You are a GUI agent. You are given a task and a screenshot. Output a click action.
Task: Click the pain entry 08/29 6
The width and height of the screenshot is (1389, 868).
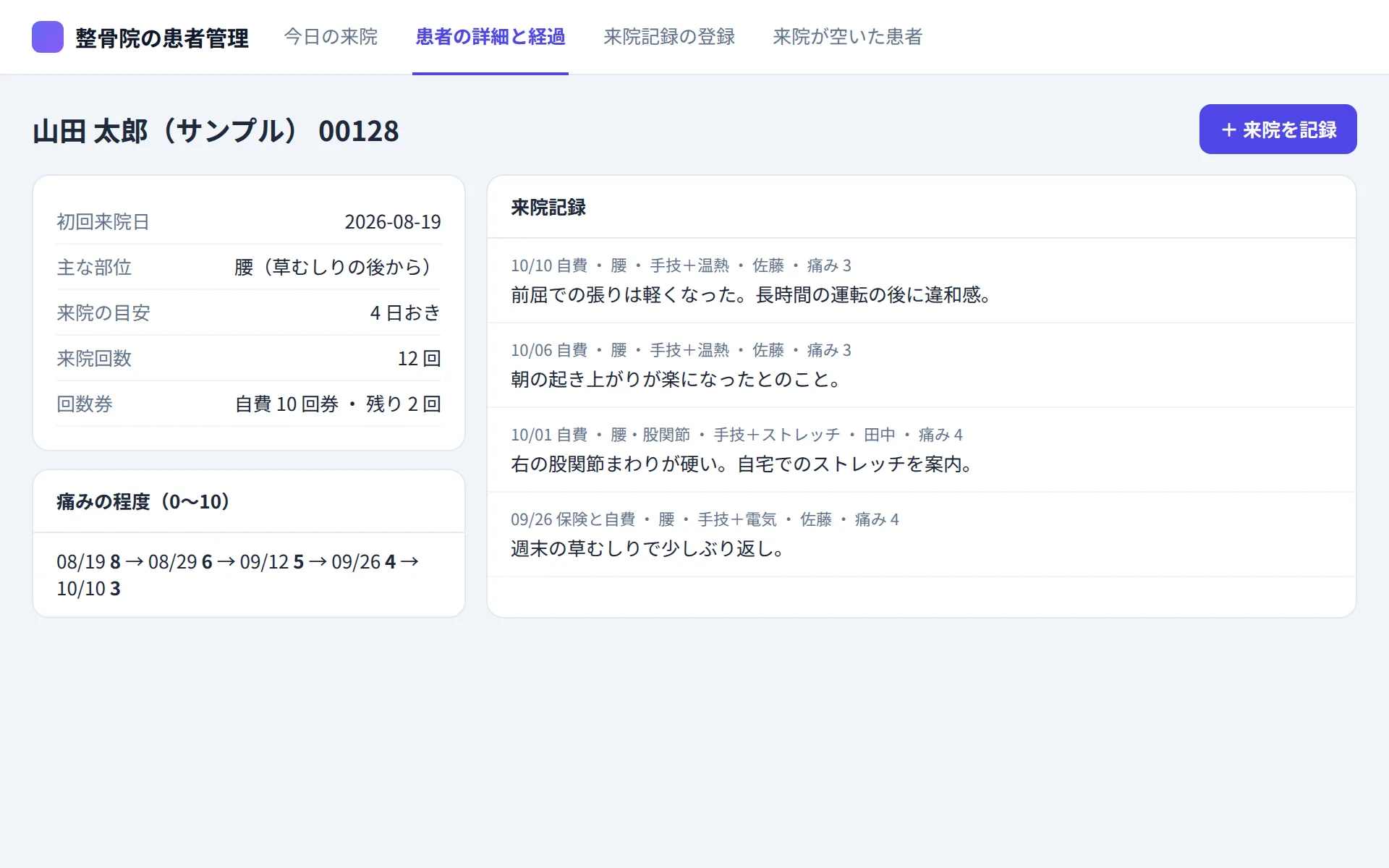tap(180, 562)
